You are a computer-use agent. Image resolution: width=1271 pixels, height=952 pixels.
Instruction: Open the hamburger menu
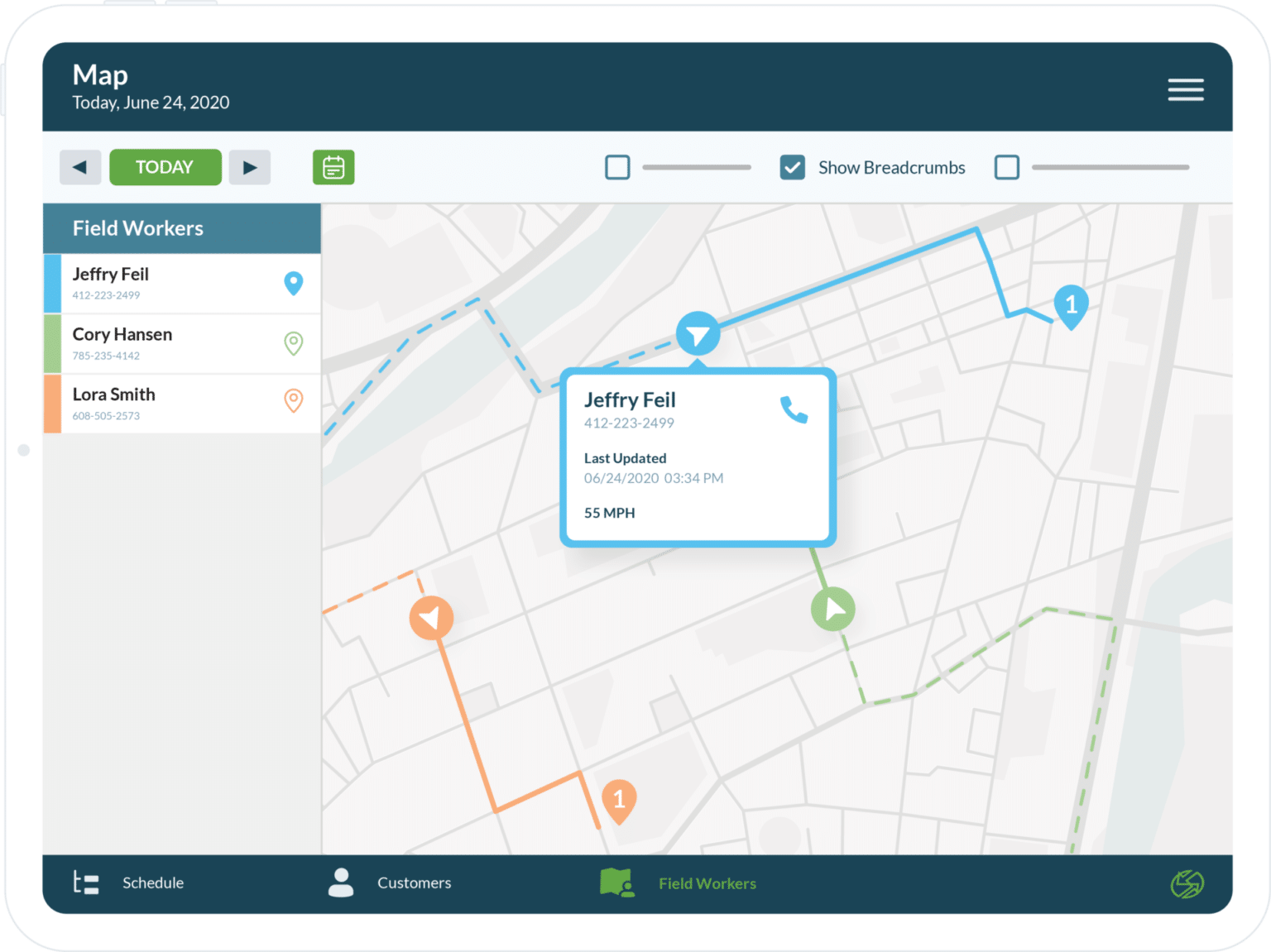[1185, 89]
